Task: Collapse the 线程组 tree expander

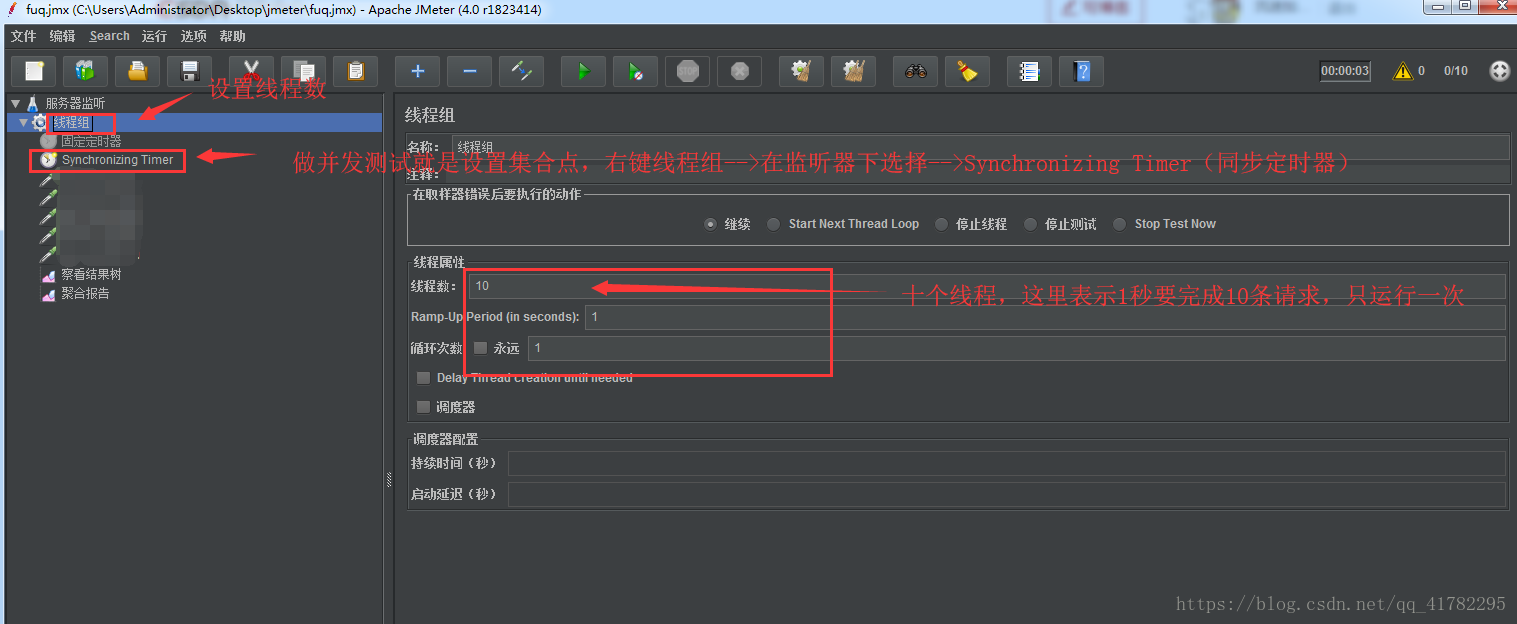Action: pos(23,123)
